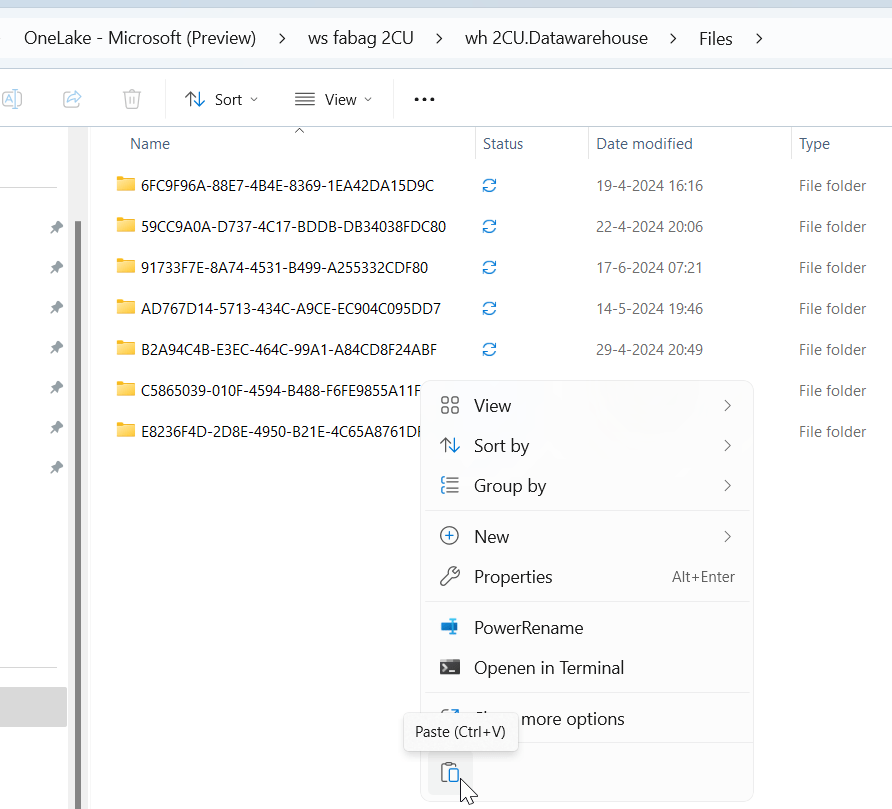Viewport: 892px width, 809px height.
Task: Click the Name column header
Action: (150, 144)
